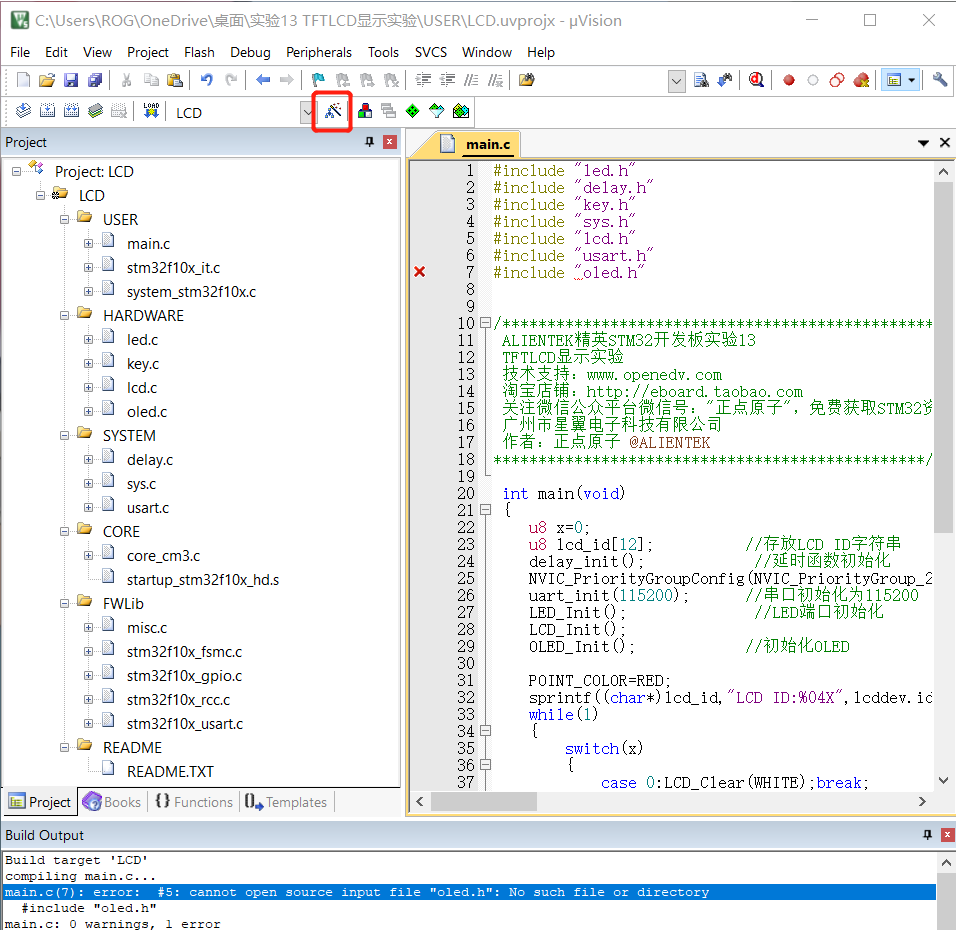Save all files toolbar icon
The image size is (956, 930).
click(95, 80)
